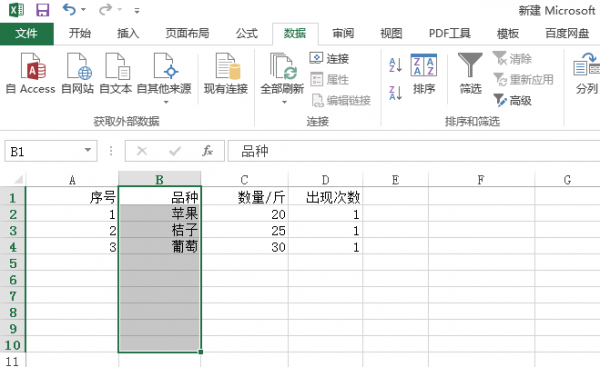Confirm entry with the formula bar checkmark

(175, 151)
